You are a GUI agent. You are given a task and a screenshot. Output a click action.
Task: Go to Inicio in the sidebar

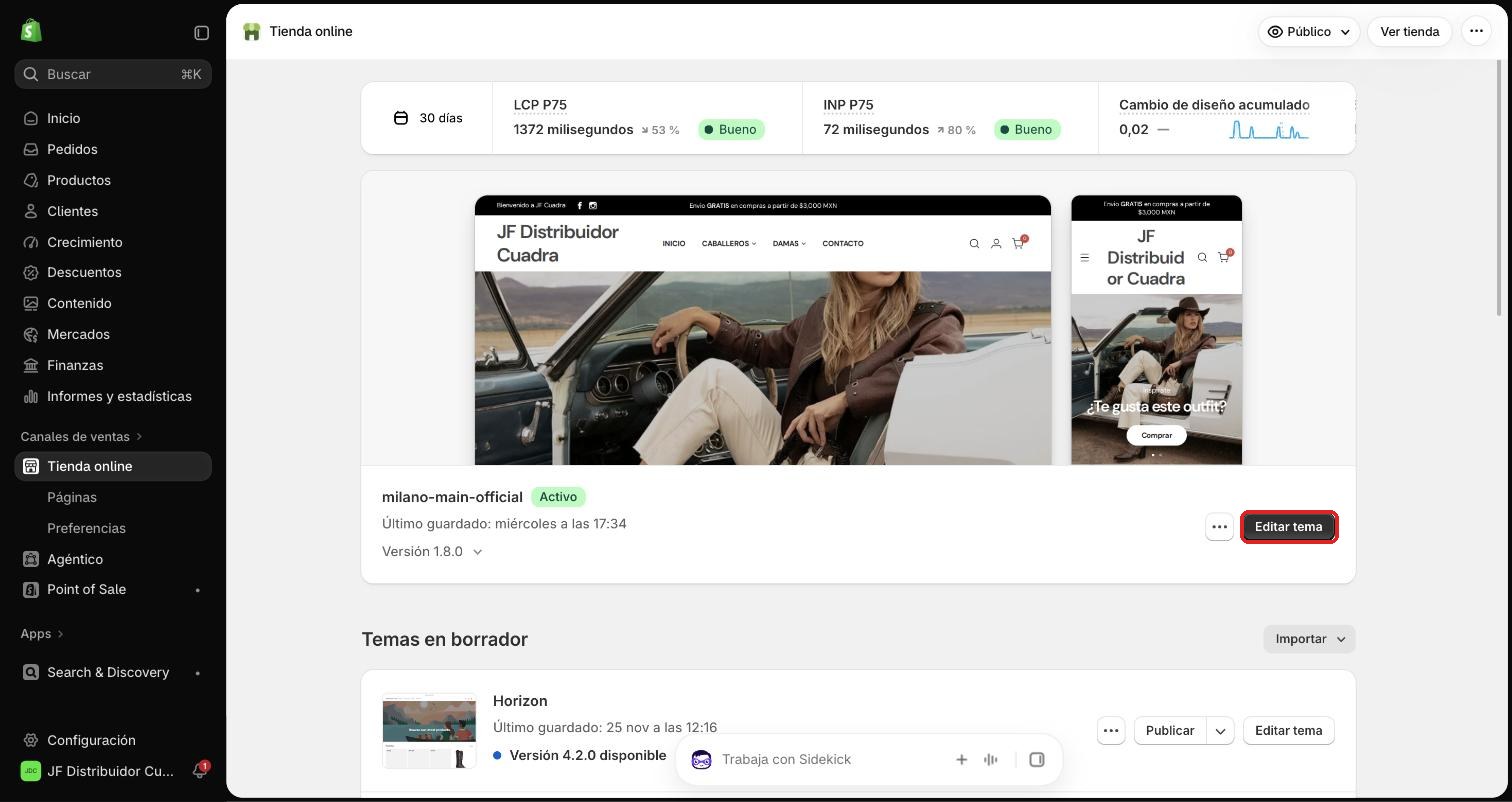pos(113,118)
